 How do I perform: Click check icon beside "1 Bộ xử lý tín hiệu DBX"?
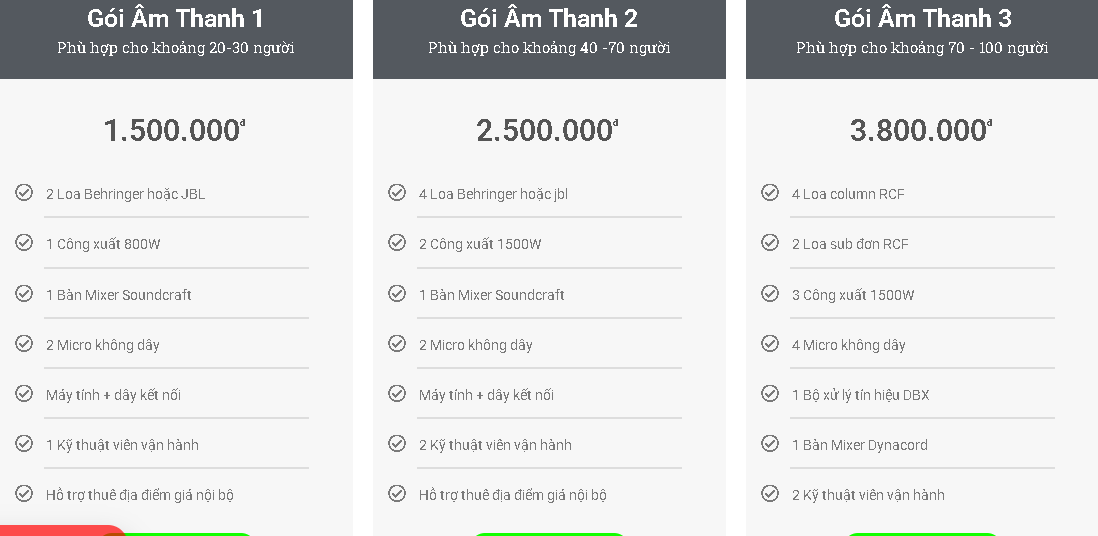click(x=770, y=393)
